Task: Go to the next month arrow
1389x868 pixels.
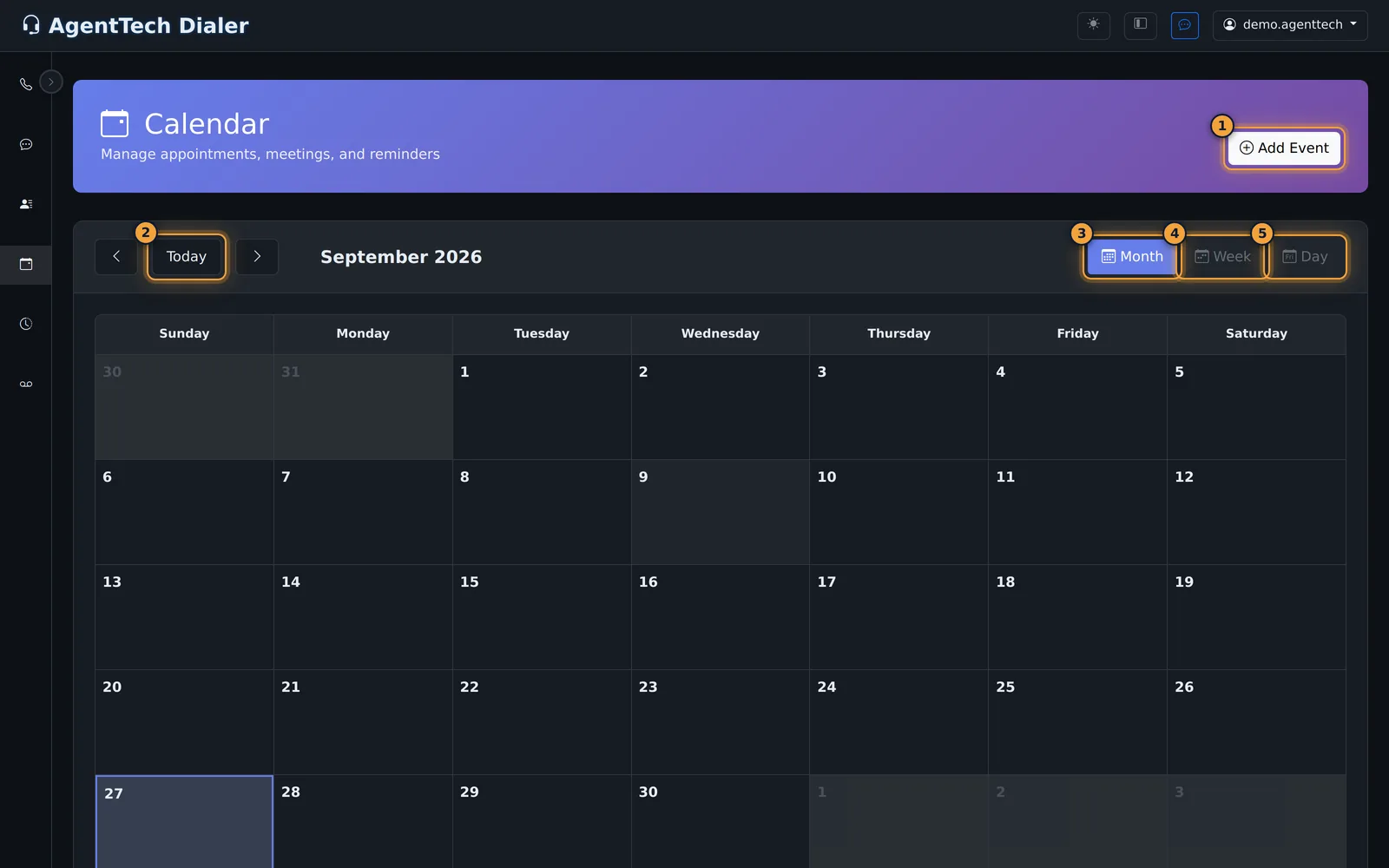Action: [257, 257]
